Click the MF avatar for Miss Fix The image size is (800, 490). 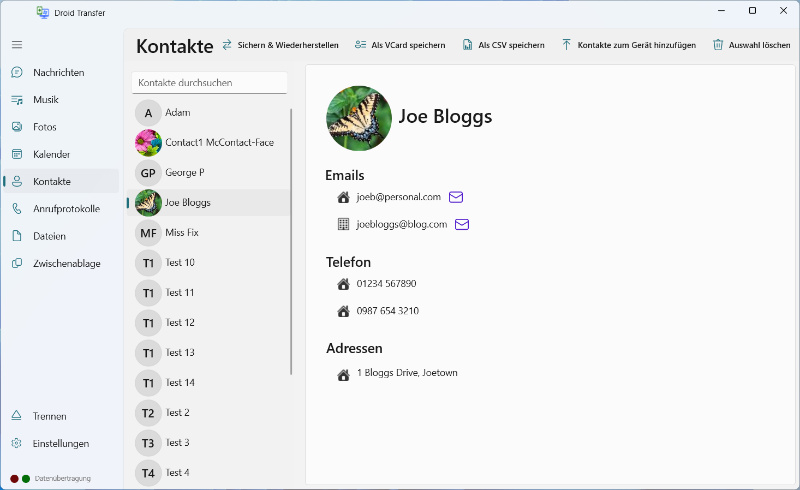pyautogui.click(x=148, y=233)
